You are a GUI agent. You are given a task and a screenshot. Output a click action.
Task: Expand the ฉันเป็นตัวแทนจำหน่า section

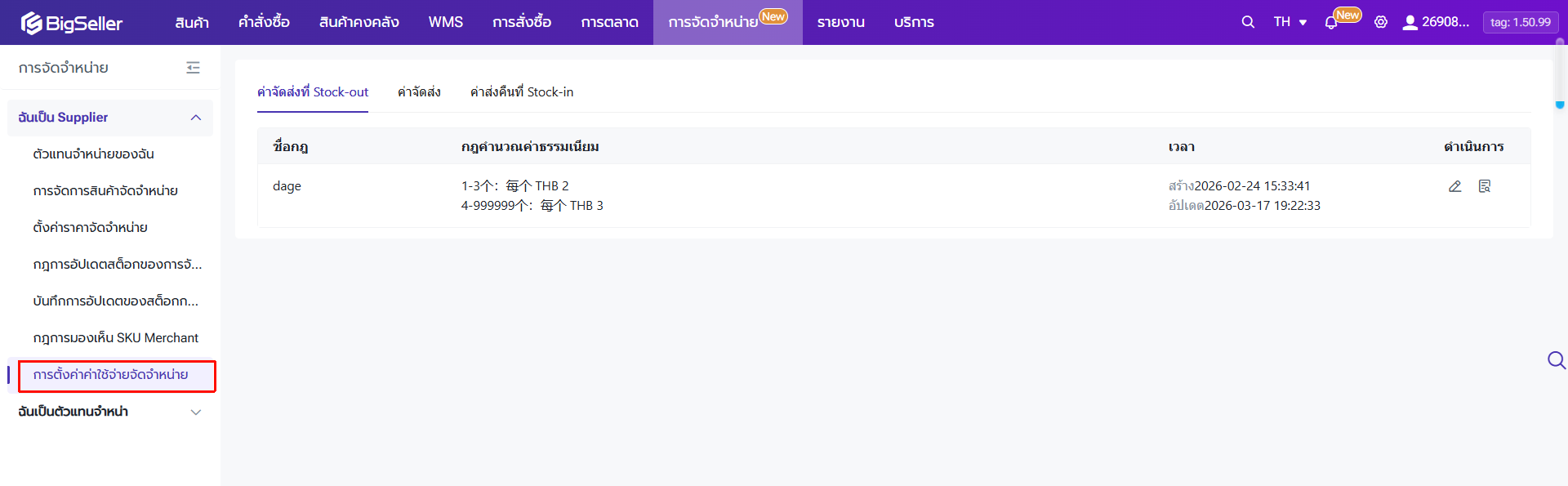[196, 412]
